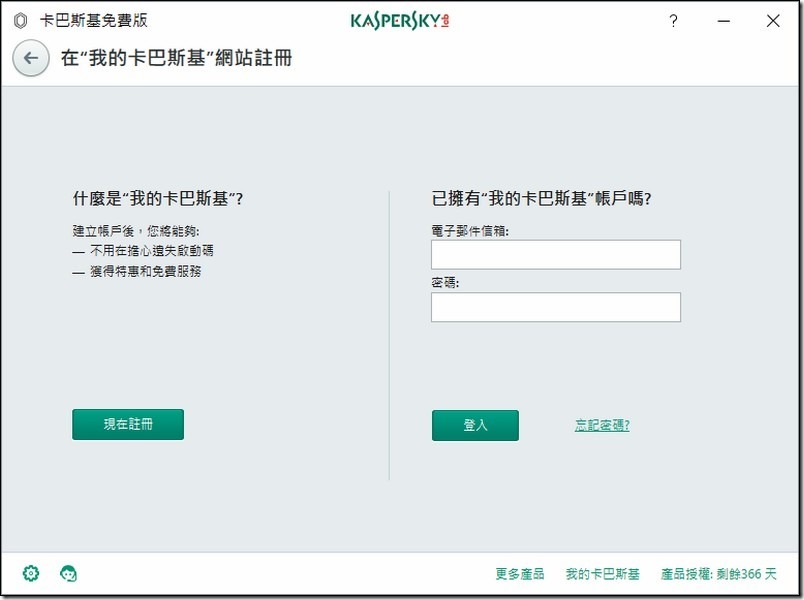
Task: Minimize the Kaspersky window
Action: (x=723, y=21)
